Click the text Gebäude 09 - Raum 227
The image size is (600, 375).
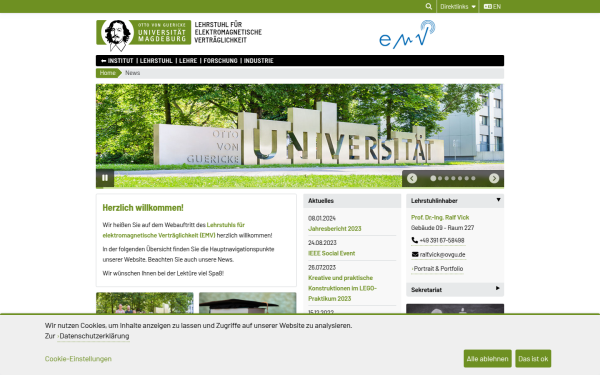(442, 228)
